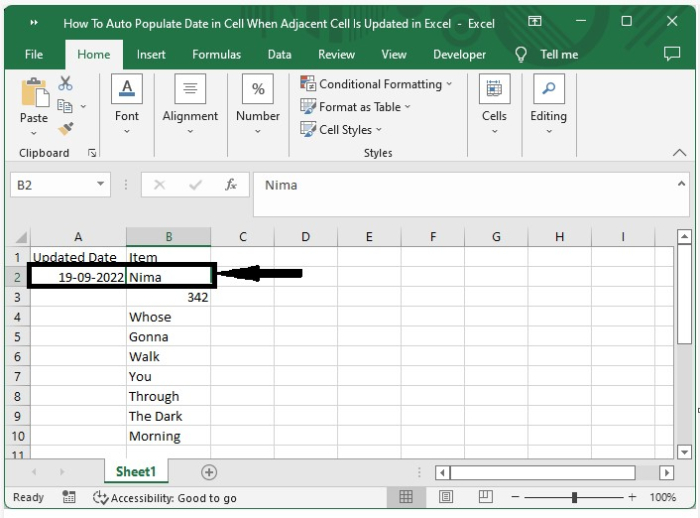Select the Format Painter brush icon

(66, 128)
